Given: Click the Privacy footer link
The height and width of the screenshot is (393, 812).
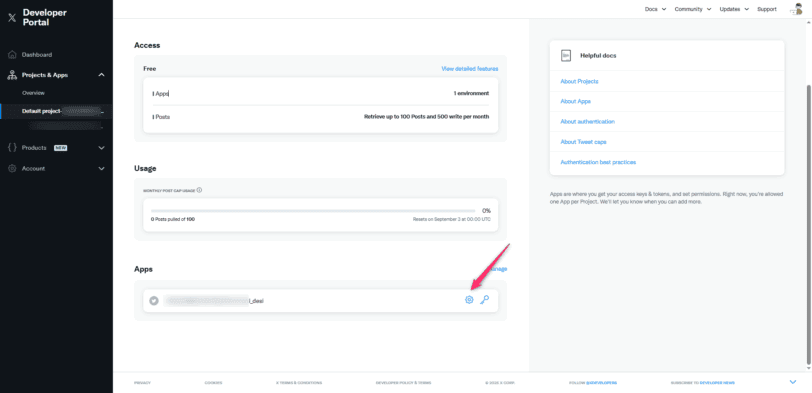Looking at the screenshot, I should (142, 383).
